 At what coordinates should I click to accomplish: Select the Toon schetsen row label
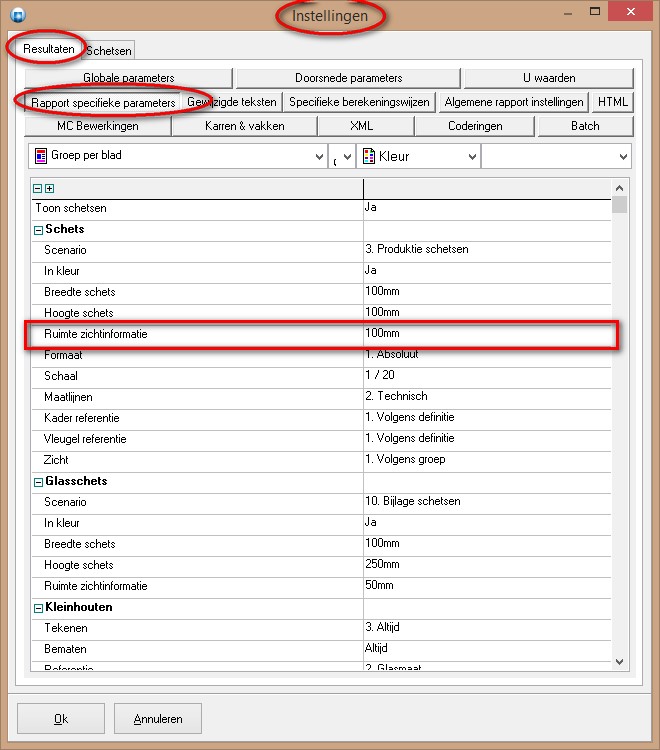coord(71,208)
